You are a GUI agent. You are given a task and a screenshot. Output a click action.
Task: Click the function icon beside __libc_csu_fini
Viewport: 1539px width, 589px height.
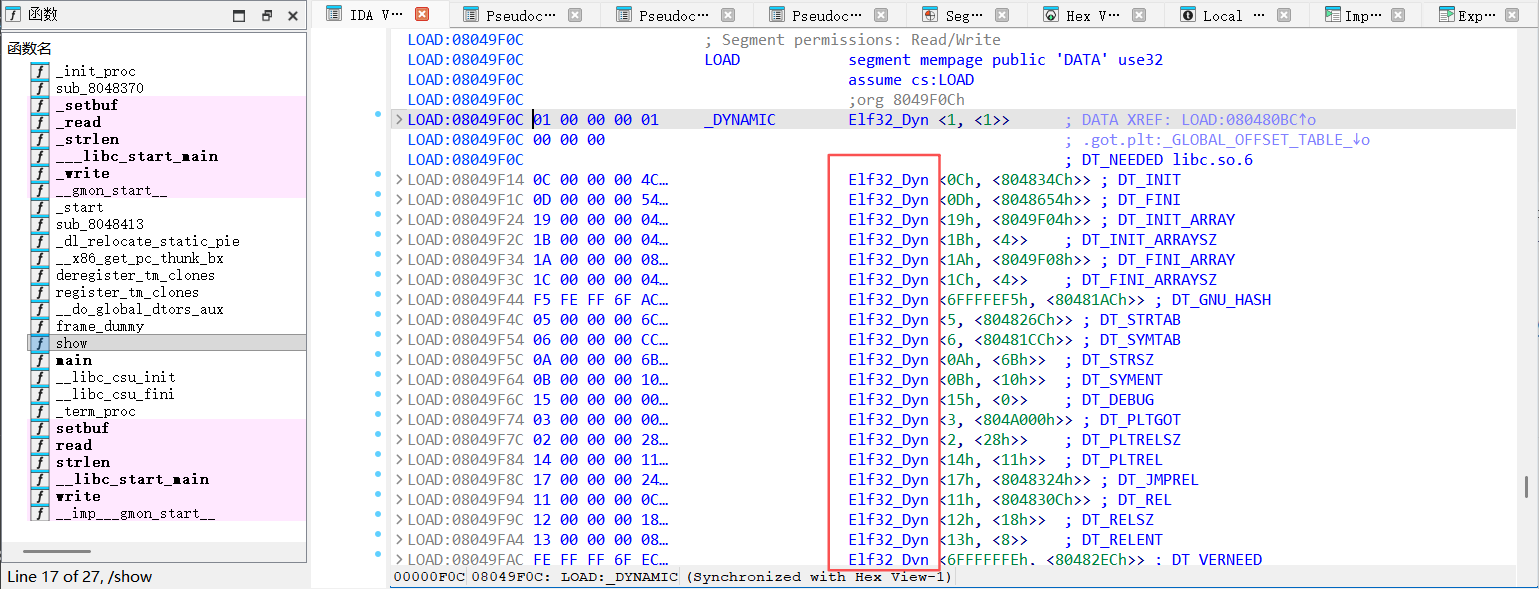point(40,394)
